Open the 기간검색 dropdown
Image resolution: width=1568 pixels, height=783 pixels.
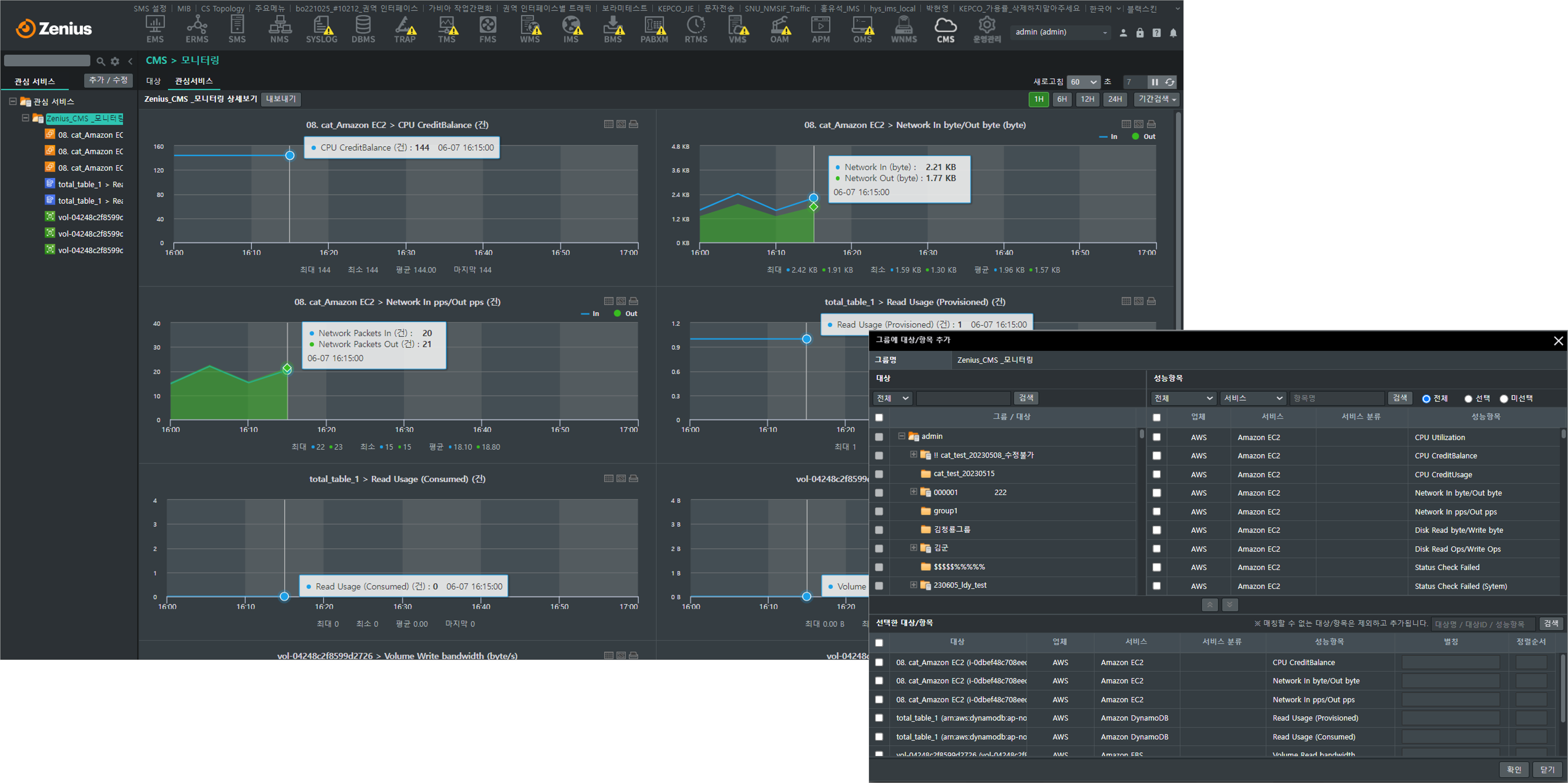(x=1156, y=99)
